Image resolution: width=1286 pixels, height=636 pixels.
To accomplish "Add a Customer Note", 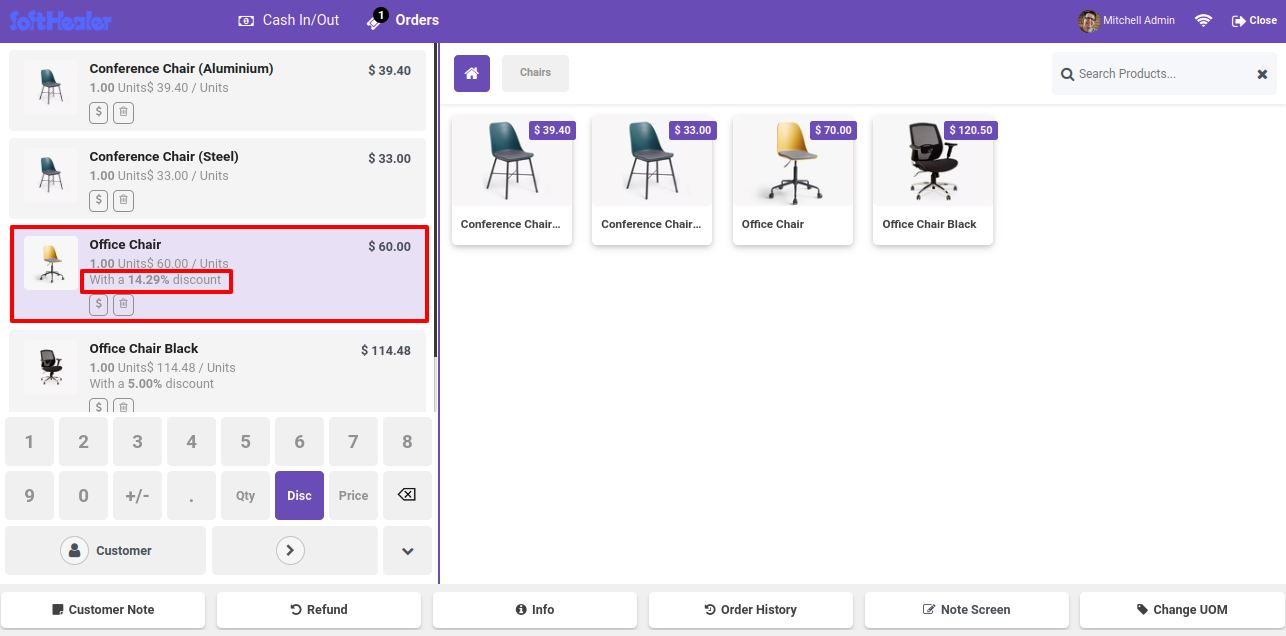I will tap(103, 610).
